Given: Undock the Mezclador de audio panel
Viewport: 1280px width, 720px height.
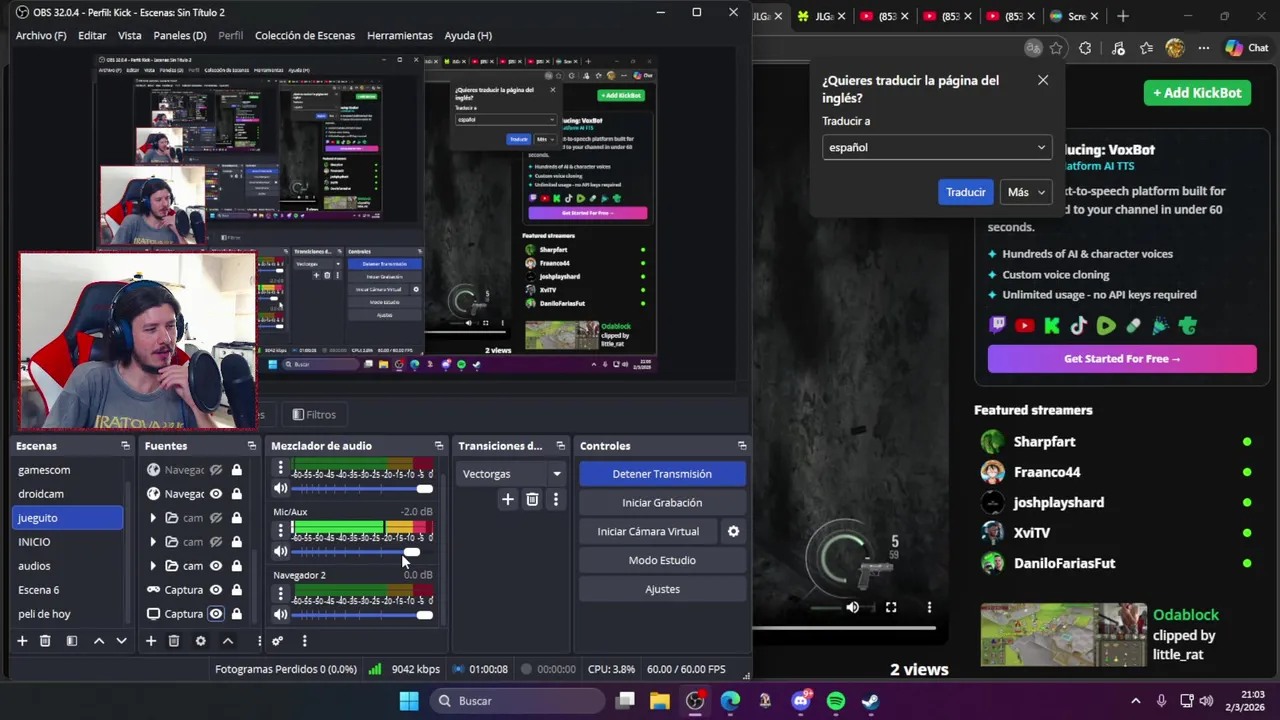Looking at the screenshot, I should [x=438, y=446].
